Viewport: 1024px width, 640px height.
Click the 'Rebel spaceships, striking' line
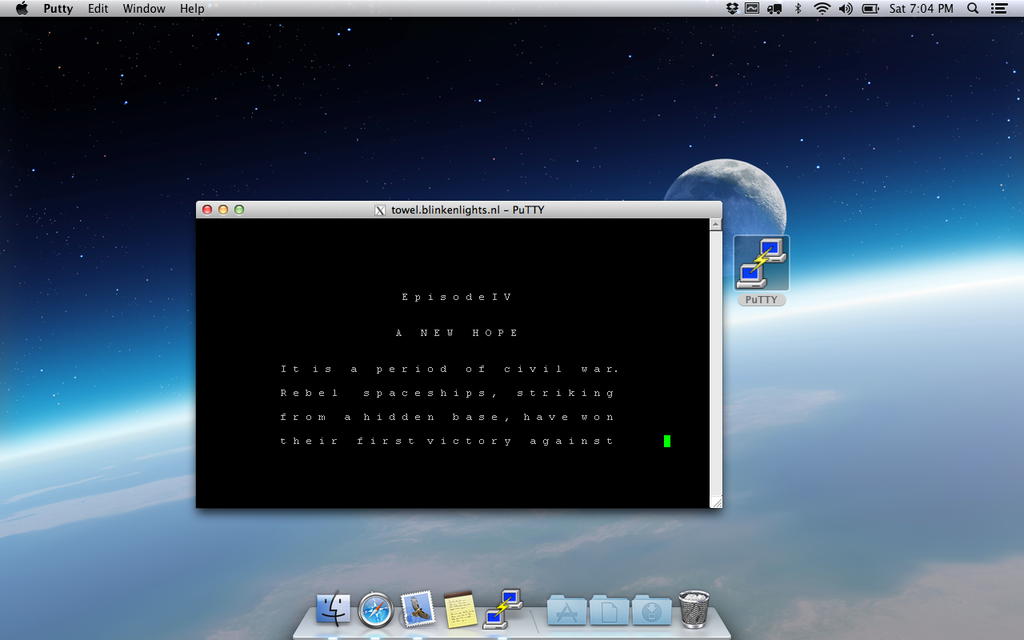point(447,393)
